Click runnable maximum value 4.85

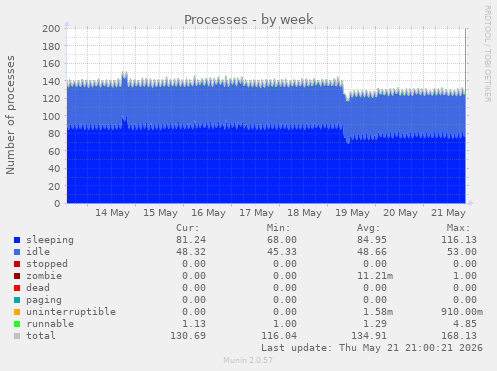tap(465, 324)
